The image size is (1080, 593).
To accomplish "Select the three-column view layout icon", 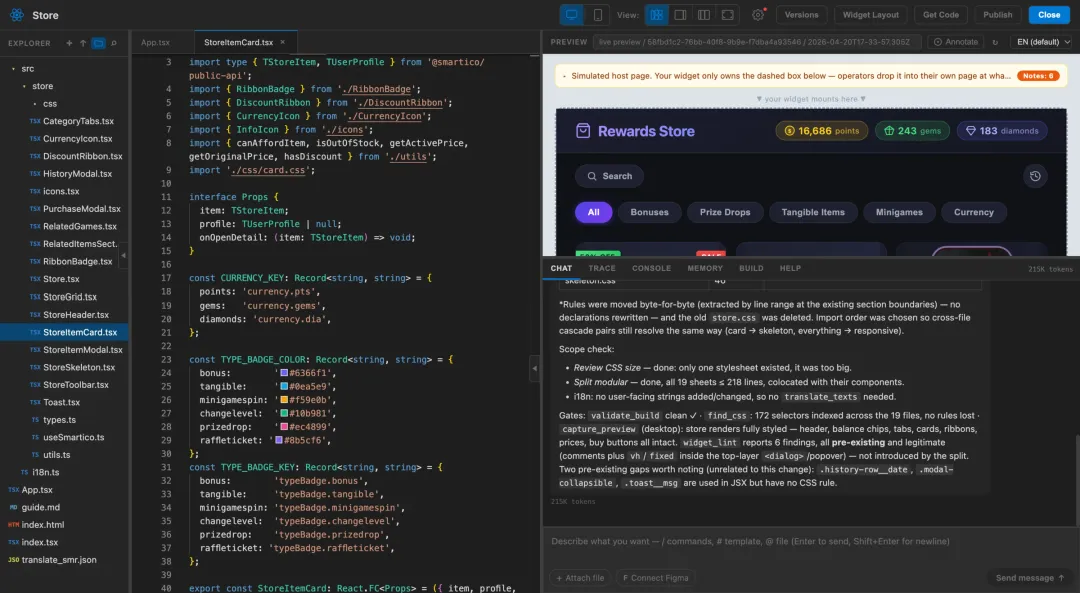I will [x=703, y=14].
